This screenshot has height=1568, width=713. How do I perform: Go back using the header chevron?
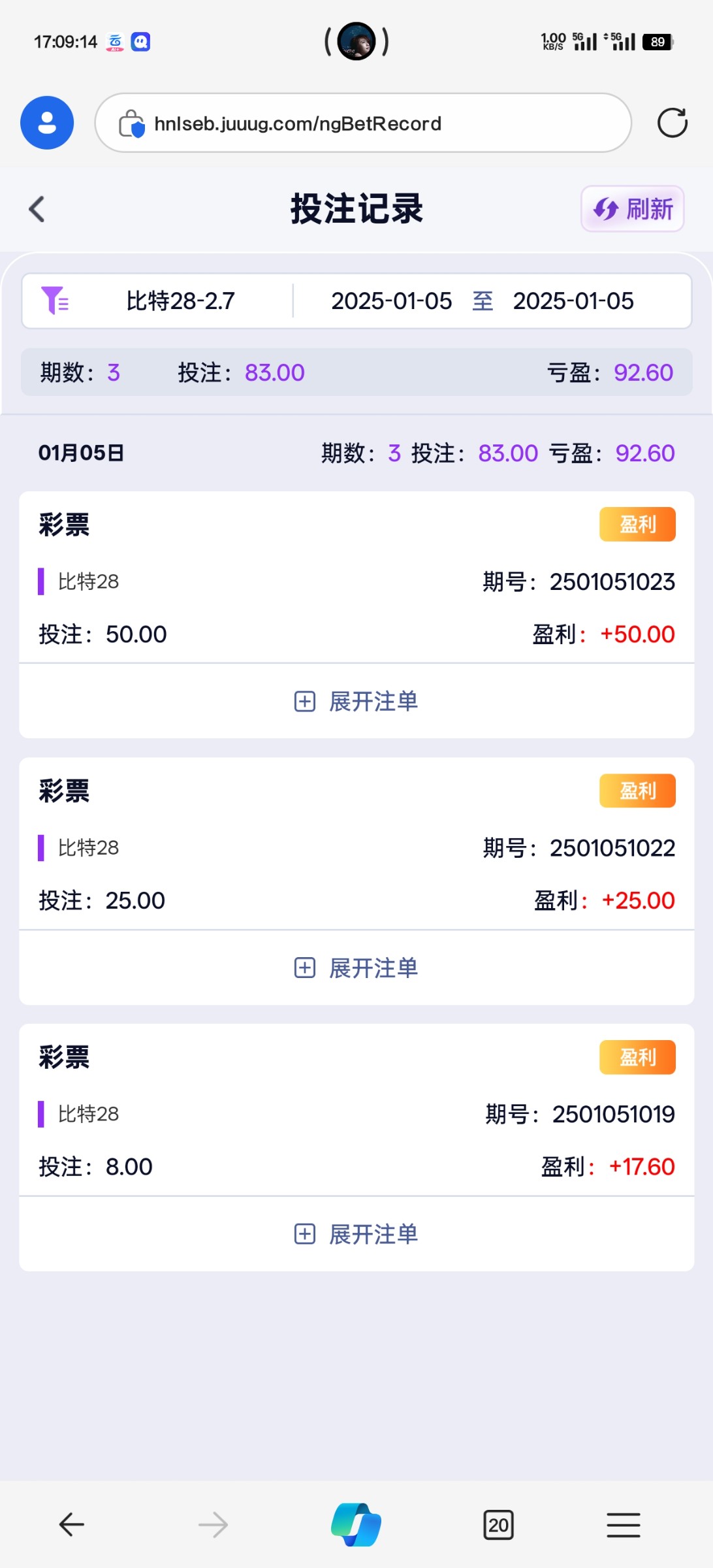click(37, 209)
